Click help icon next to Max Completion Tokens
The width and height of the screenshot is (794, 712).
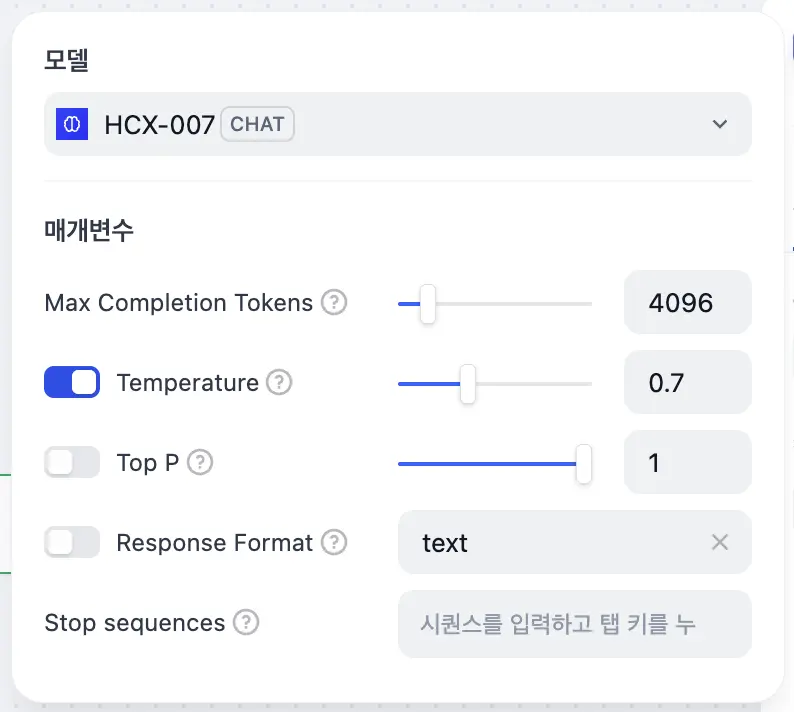[334, 302]
